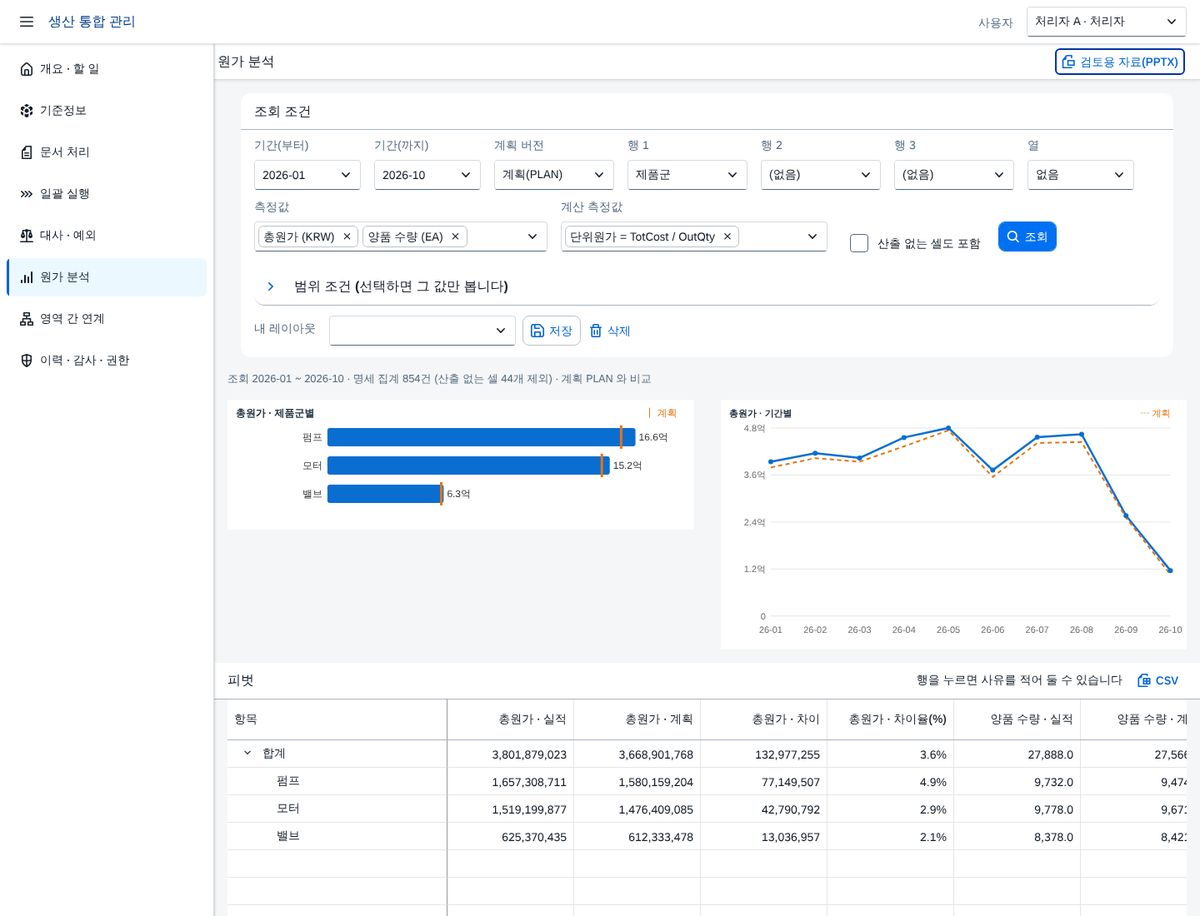Click the 밸브 bar in 제품군별 chart
Screen dimensions: 1200x916
coord(385,494)
